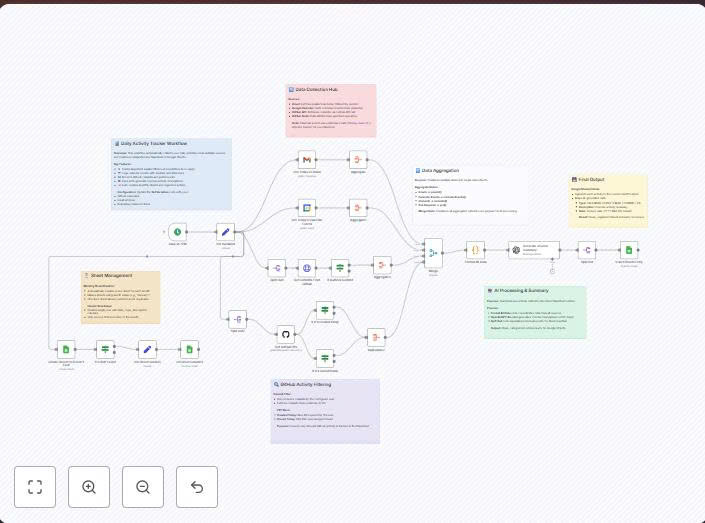The height and width of the screenshot is (523, 705).
Task: Select the AI Processing & Summary note
Action: [535, 312]
